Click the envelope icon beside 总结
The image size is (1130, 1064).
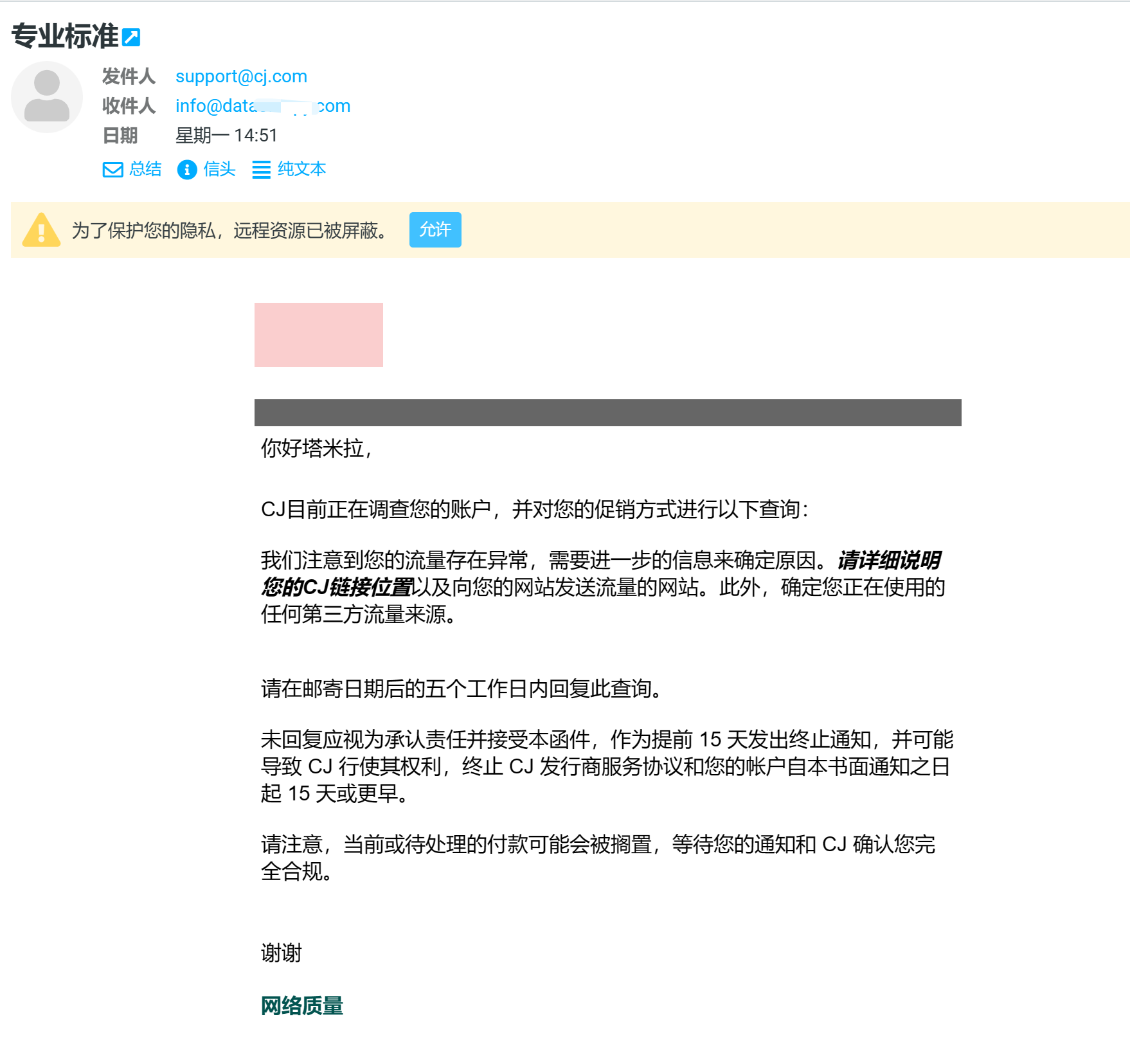pos(112,170)
